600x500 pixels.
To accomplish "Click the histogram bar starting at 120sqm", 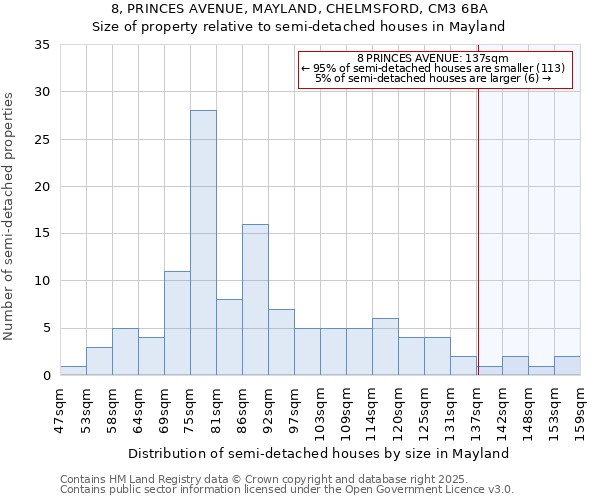I will (412, 356).
